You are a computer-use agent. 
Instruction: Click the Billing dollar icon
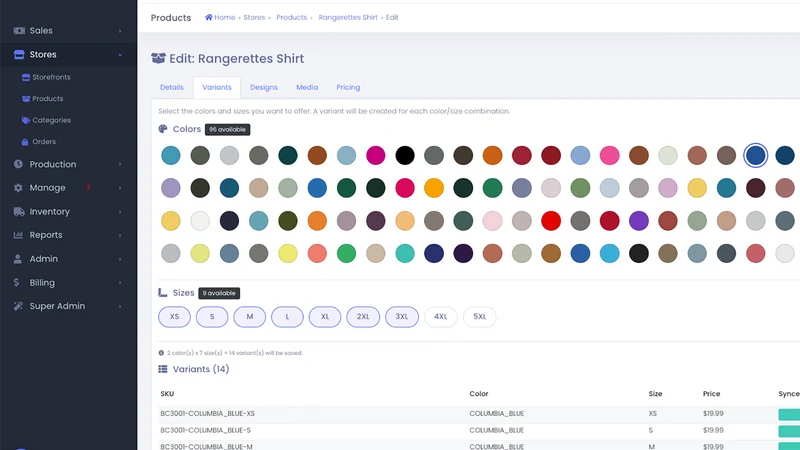(16, 282)
